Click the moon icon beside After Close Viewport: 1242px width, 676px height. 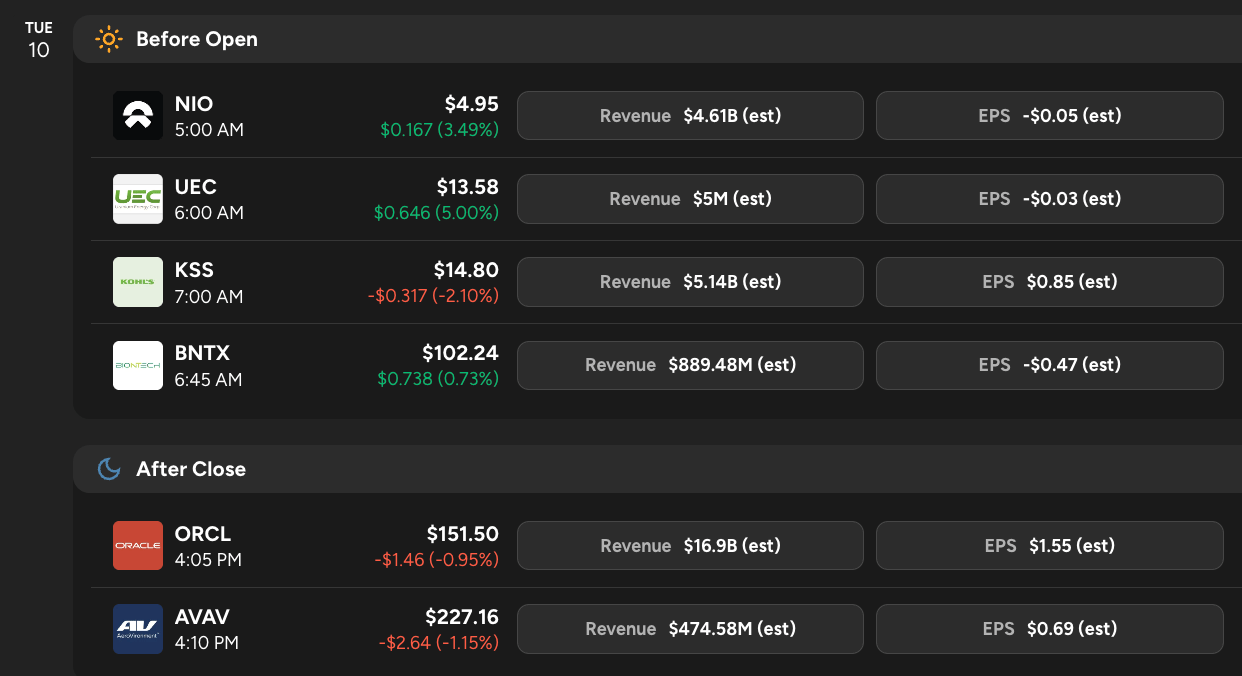(108, 469)
